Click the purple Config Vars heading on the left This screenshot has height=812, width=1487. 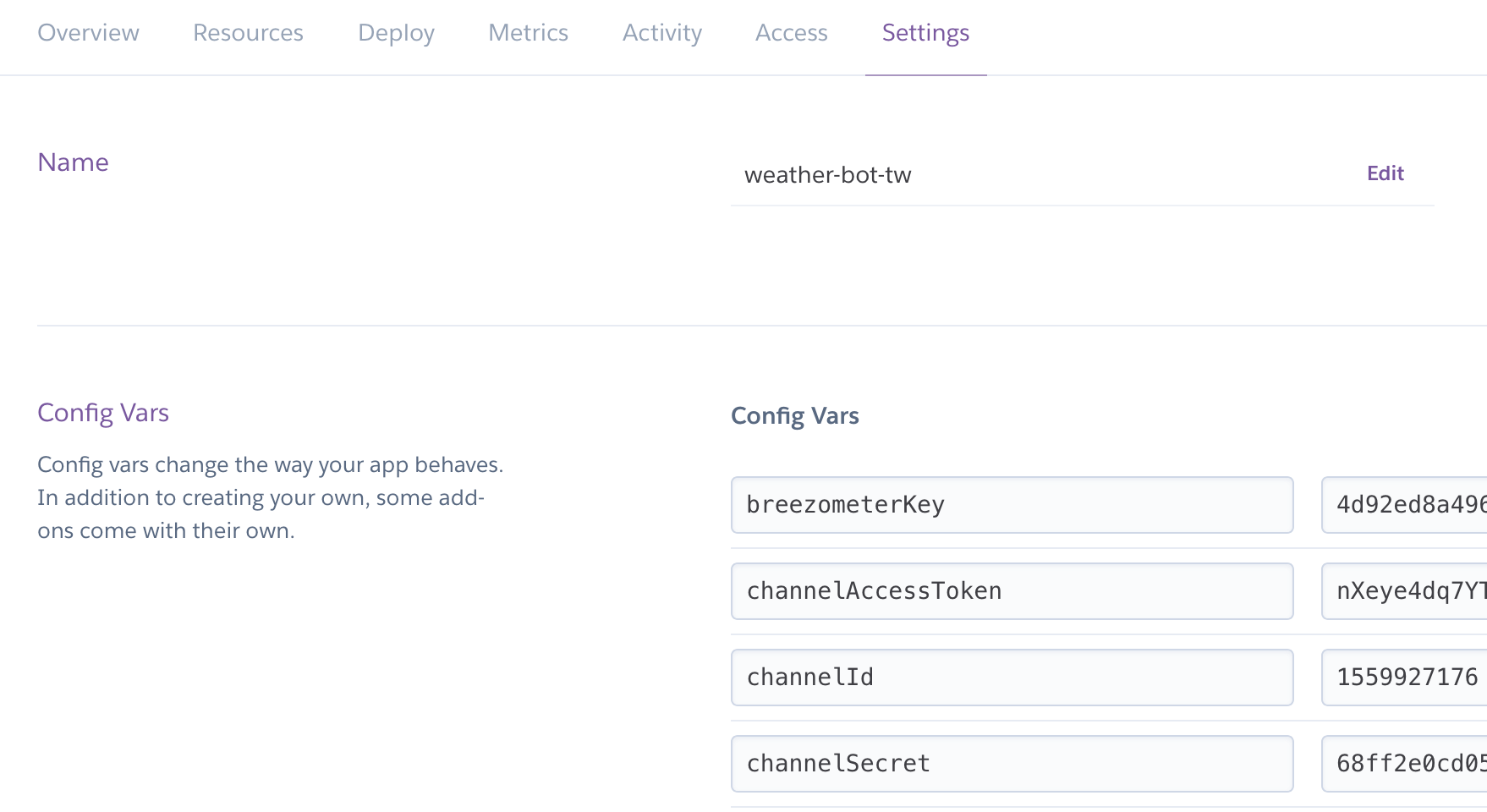pos(103,413)
